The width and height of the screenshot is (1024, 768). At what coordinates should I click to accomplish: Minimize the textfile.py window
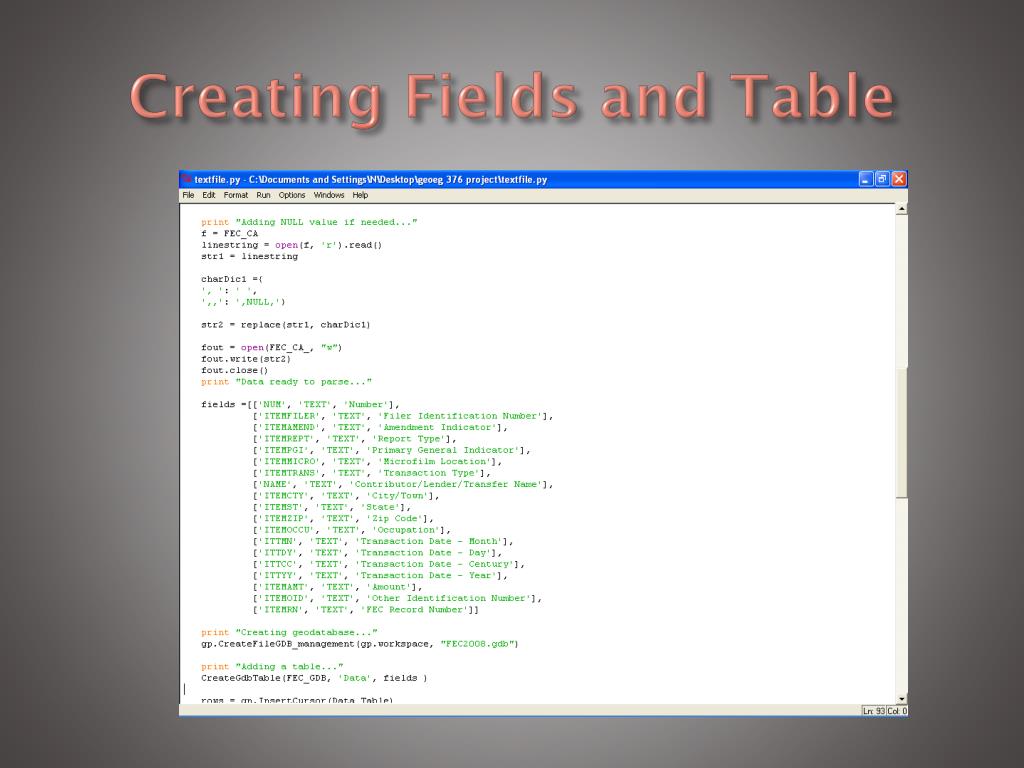point(866,179)
